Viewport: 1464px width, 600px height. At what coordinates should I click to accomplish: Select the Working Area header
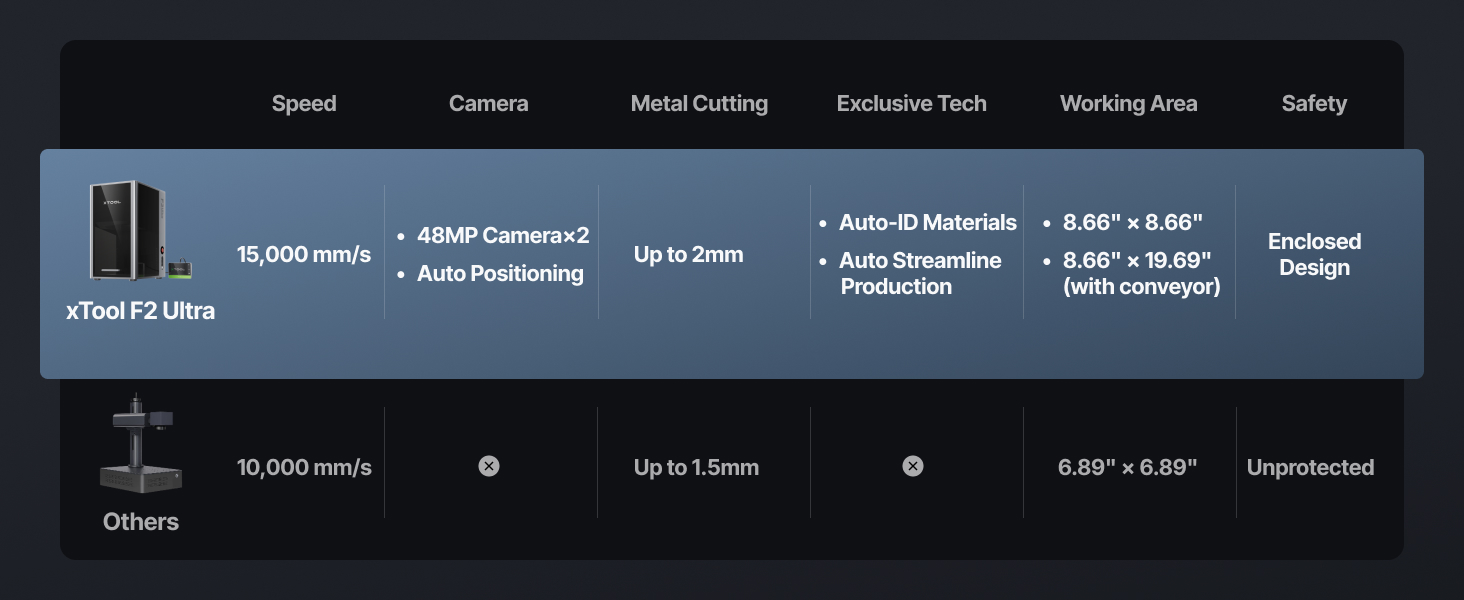1129,104
